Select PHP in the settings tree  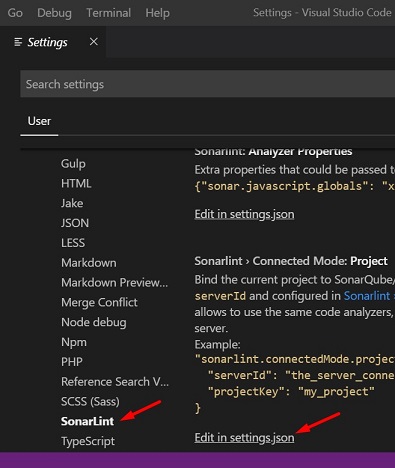(x=72, y=362)
